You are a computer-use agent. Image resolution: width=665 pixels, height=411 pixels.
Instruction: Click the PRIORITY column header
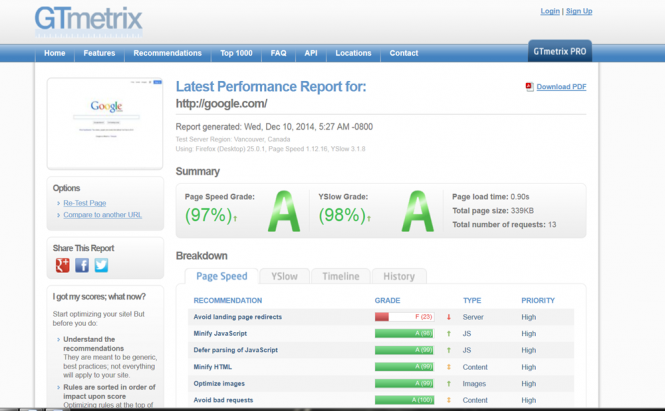pyautogui.click(x=538, y=300)
